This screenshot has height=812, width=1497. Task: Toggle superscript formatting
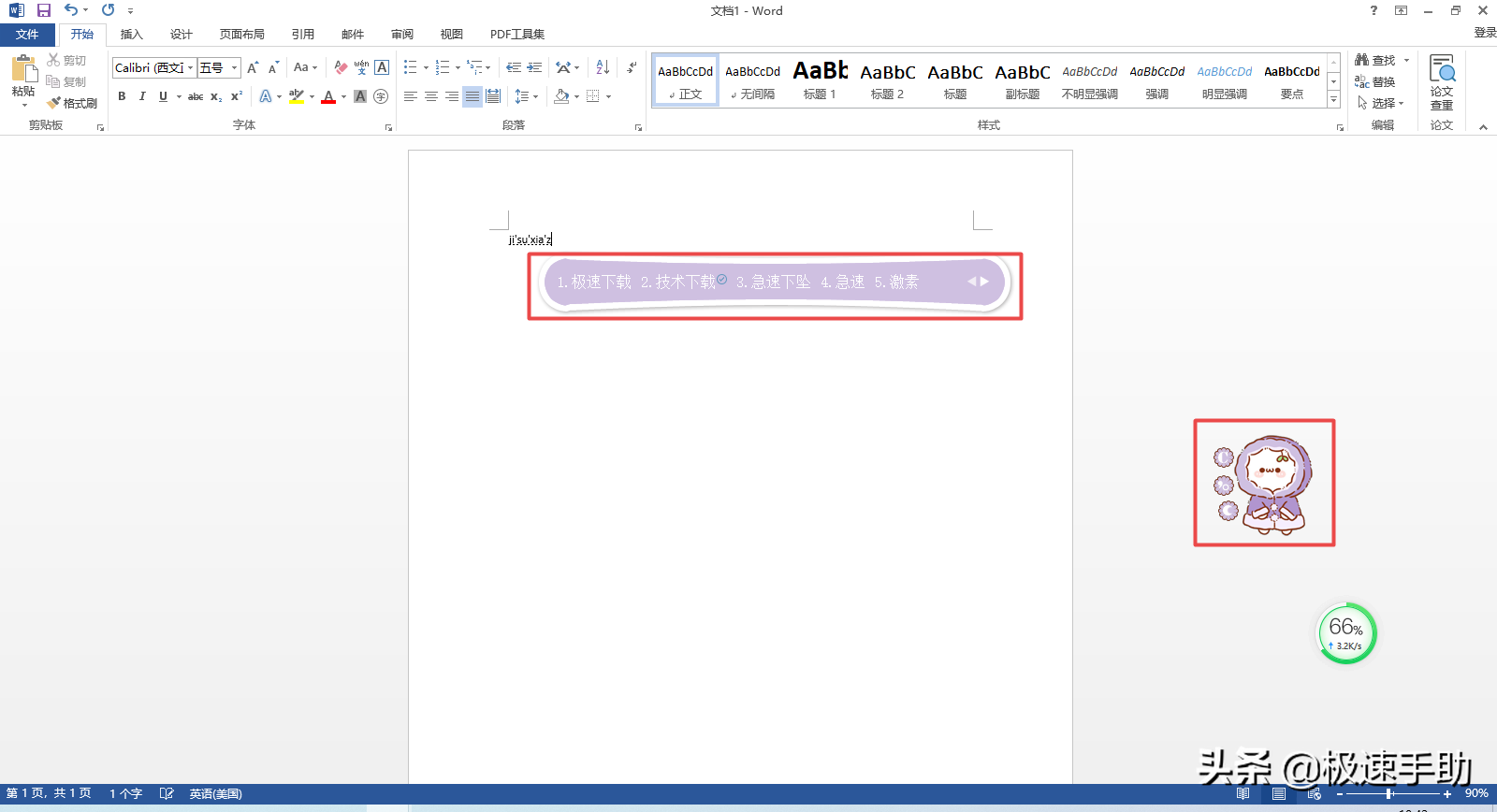click(x=237, y=96)
